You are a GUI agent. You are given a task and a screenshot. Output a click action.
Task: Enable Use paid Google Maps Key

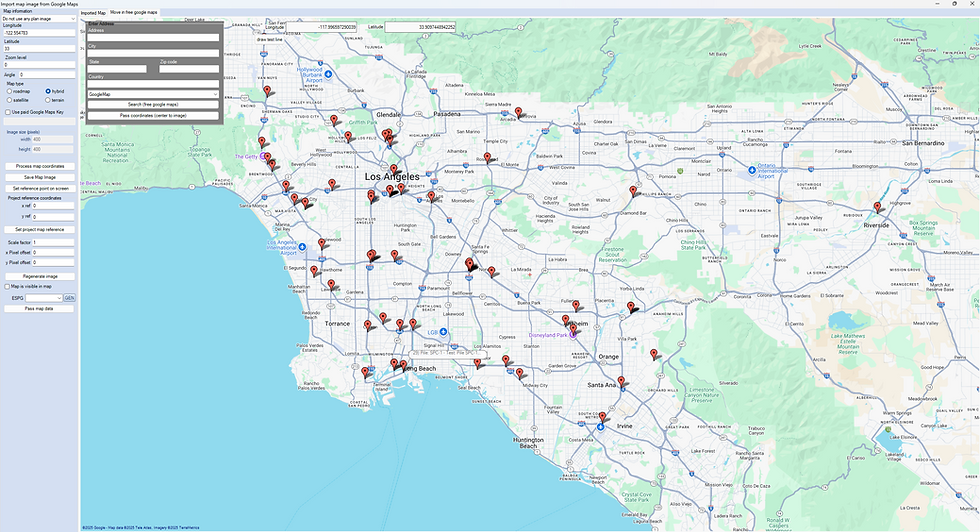click(8, 113)
